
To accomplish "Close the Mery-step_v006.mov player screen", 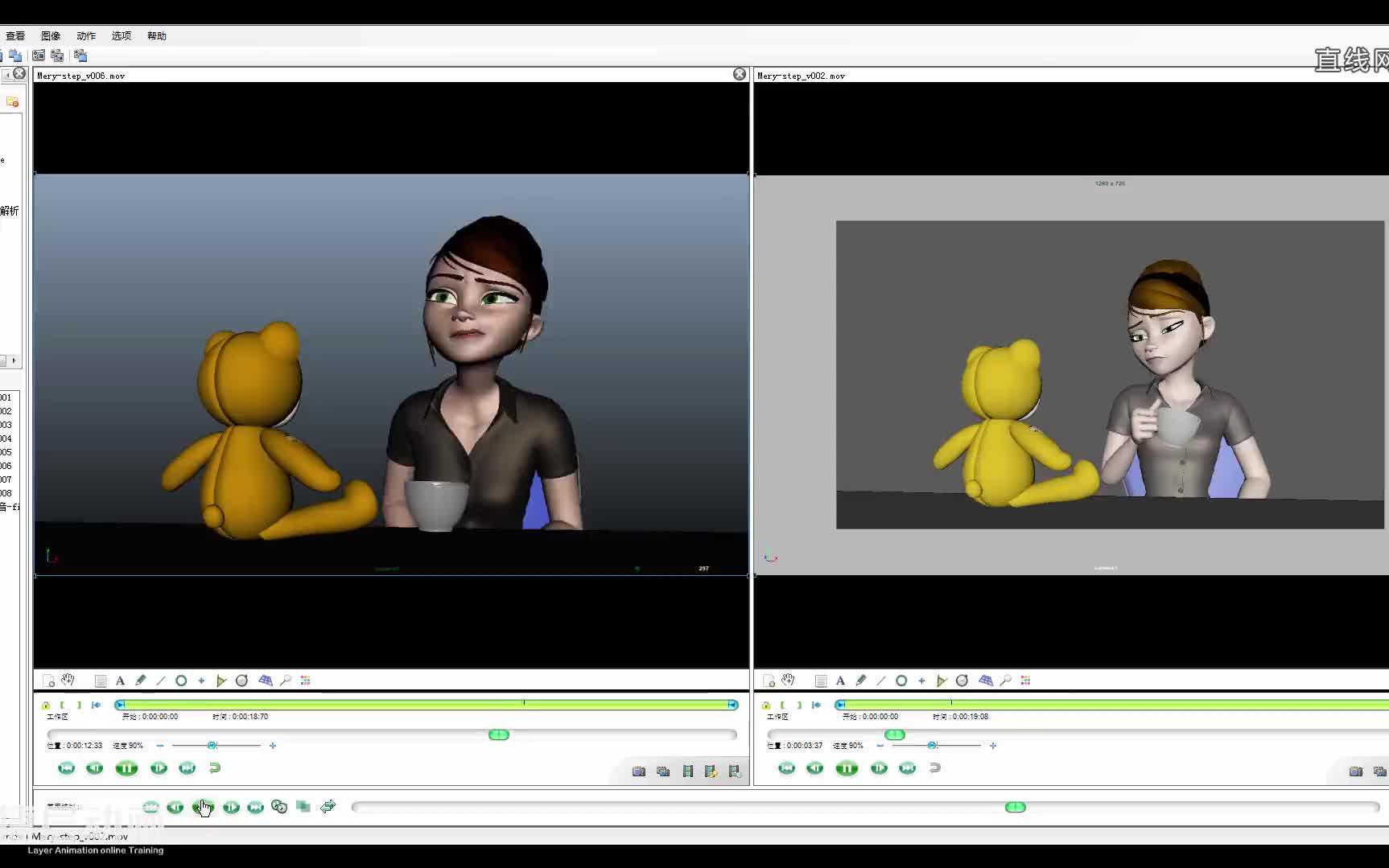I will (740, 74).
